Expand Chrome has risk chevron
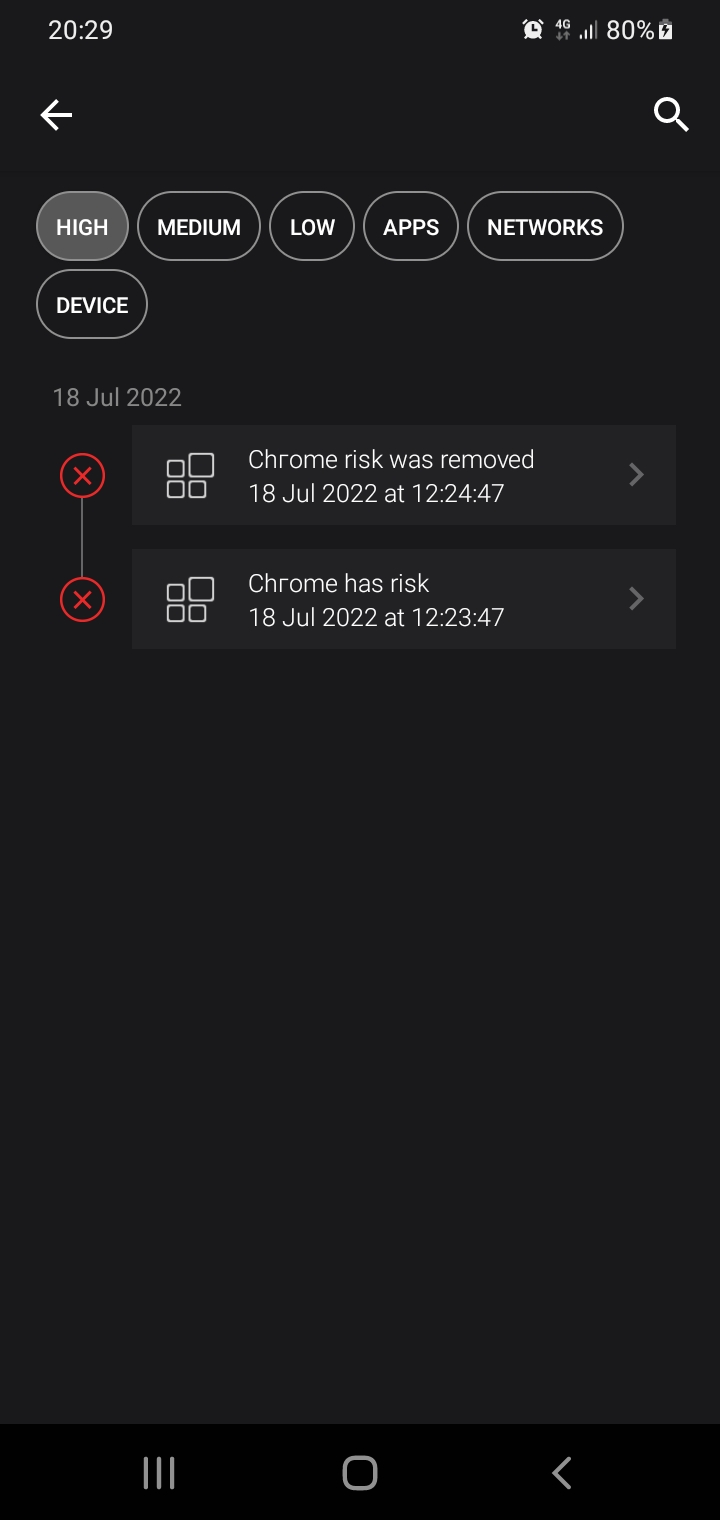The image size is (720, 1520). coord(636,599)
